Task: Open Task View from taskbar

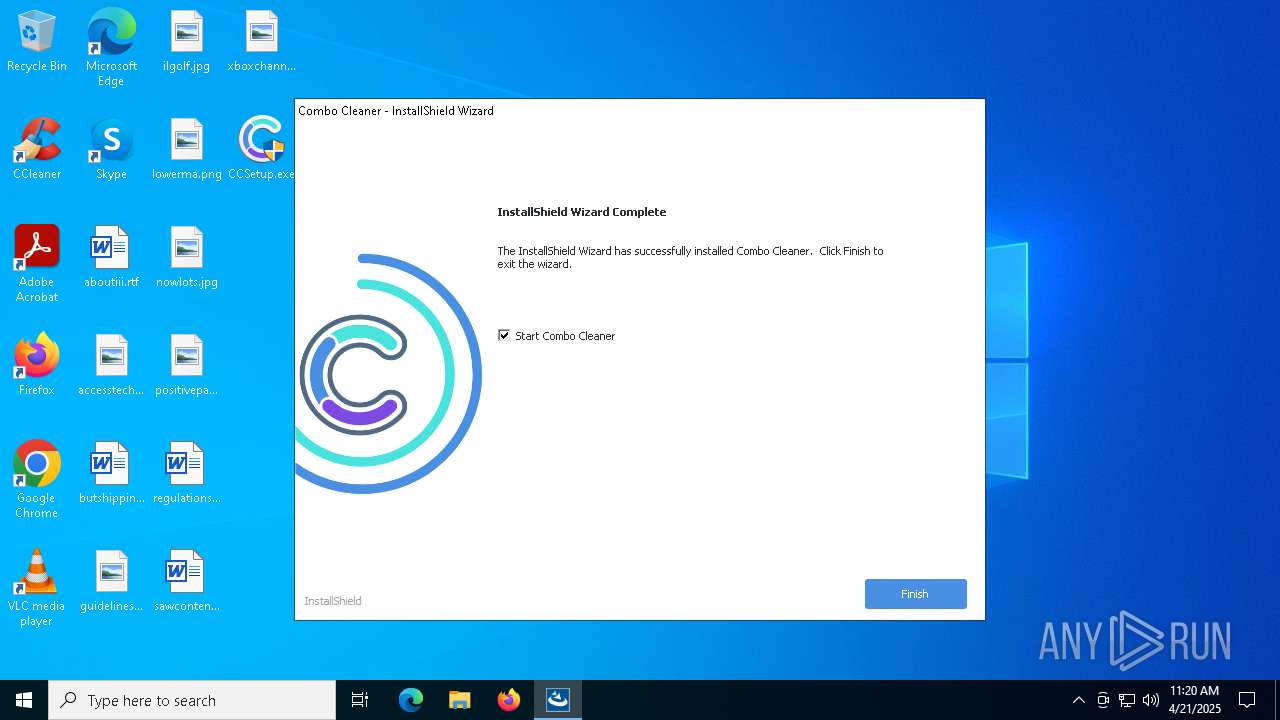Action: point(360,700)
